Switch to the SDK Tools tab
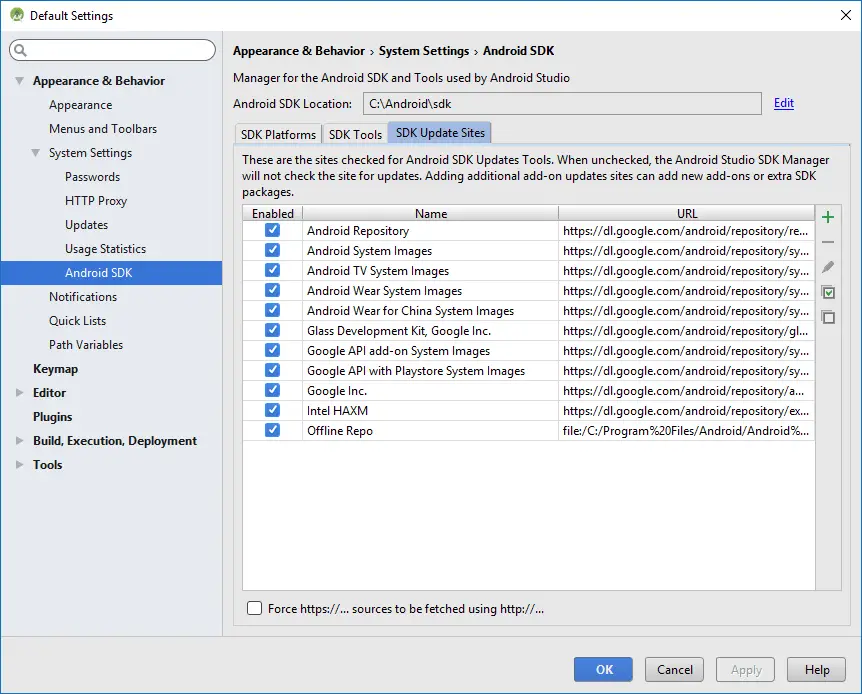The height and width of the screenshot is (694, 862). click(355, 134)
